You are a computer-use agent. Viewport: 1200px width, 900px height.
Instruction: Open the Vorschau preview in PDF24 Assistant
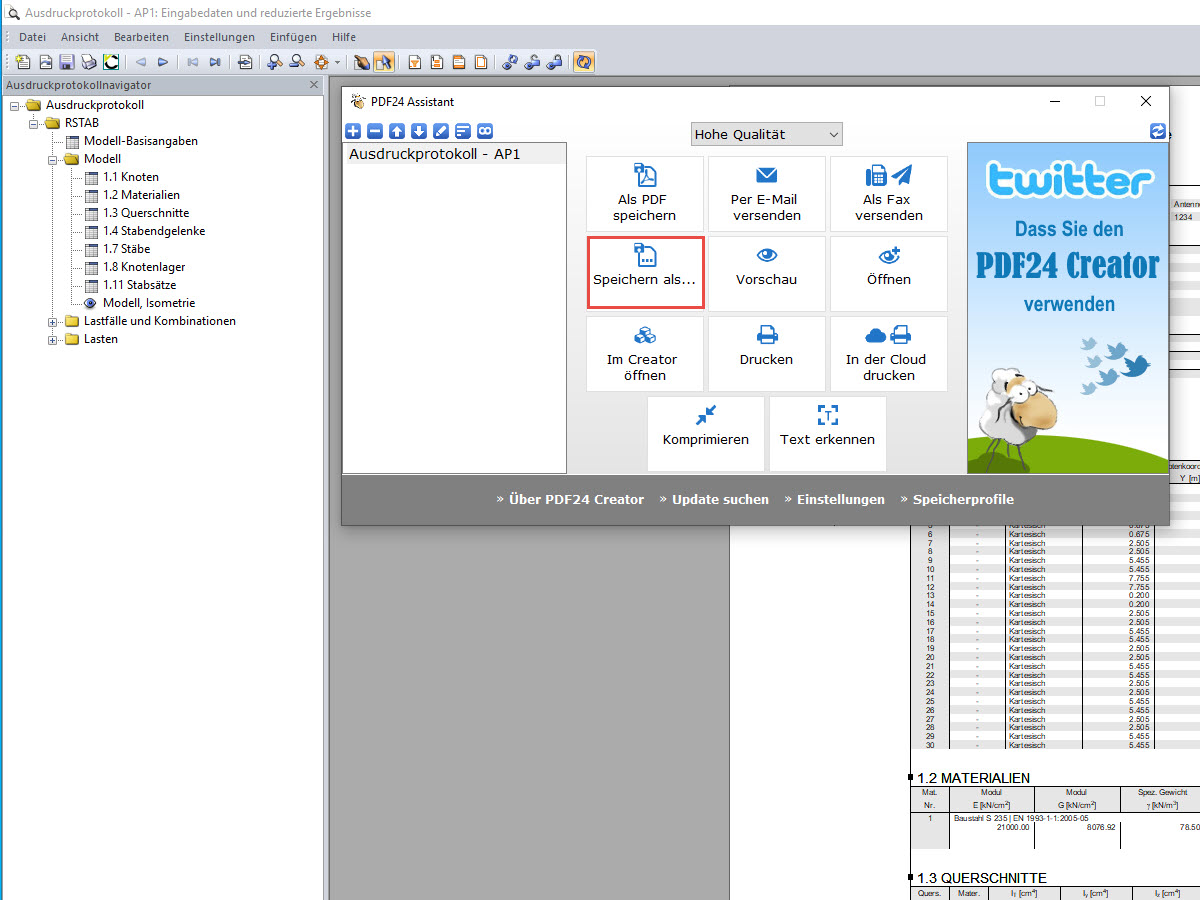[x=766, y=273]
